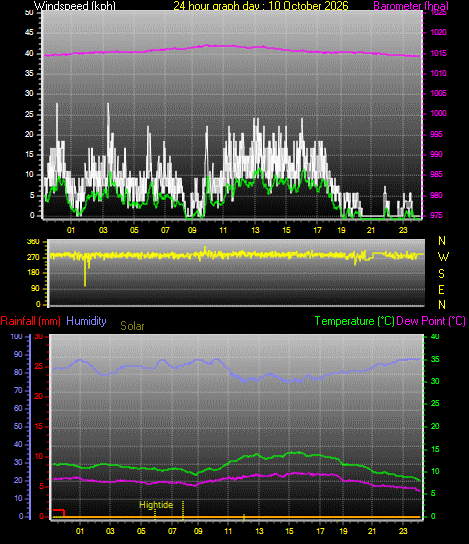Click the 90 label on the wind direction axis

pyautogui.click(x=35, y=289)
